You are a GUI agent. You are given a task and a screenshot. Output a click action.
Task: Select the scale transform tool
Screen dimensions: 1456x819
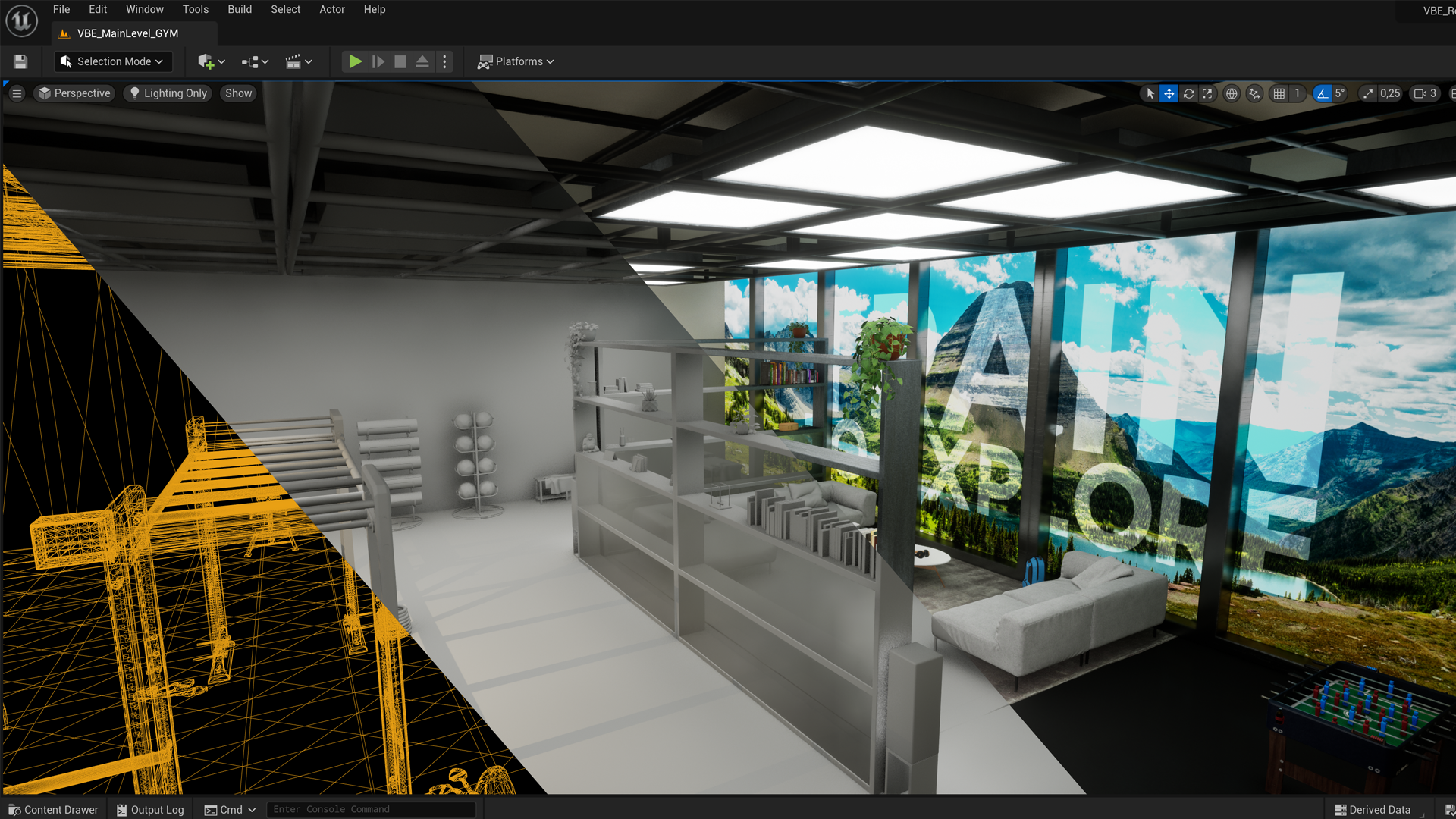click(1207, 93)
